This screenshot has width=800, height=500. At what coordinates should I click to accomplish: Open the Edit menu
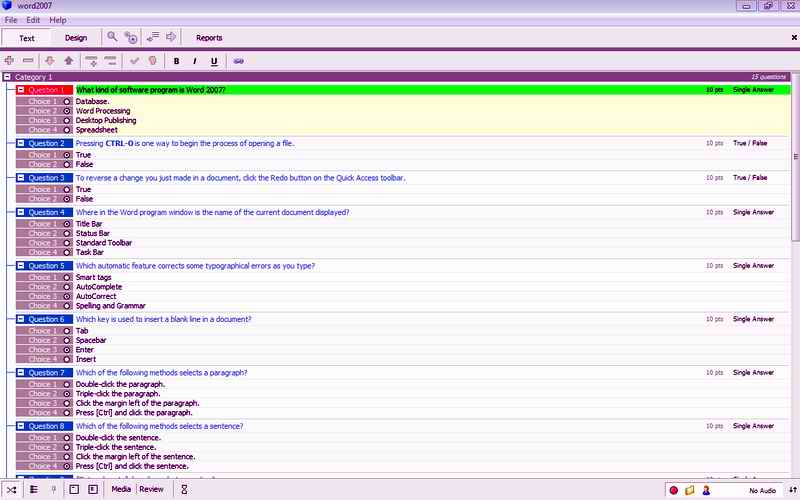point(33,20)
